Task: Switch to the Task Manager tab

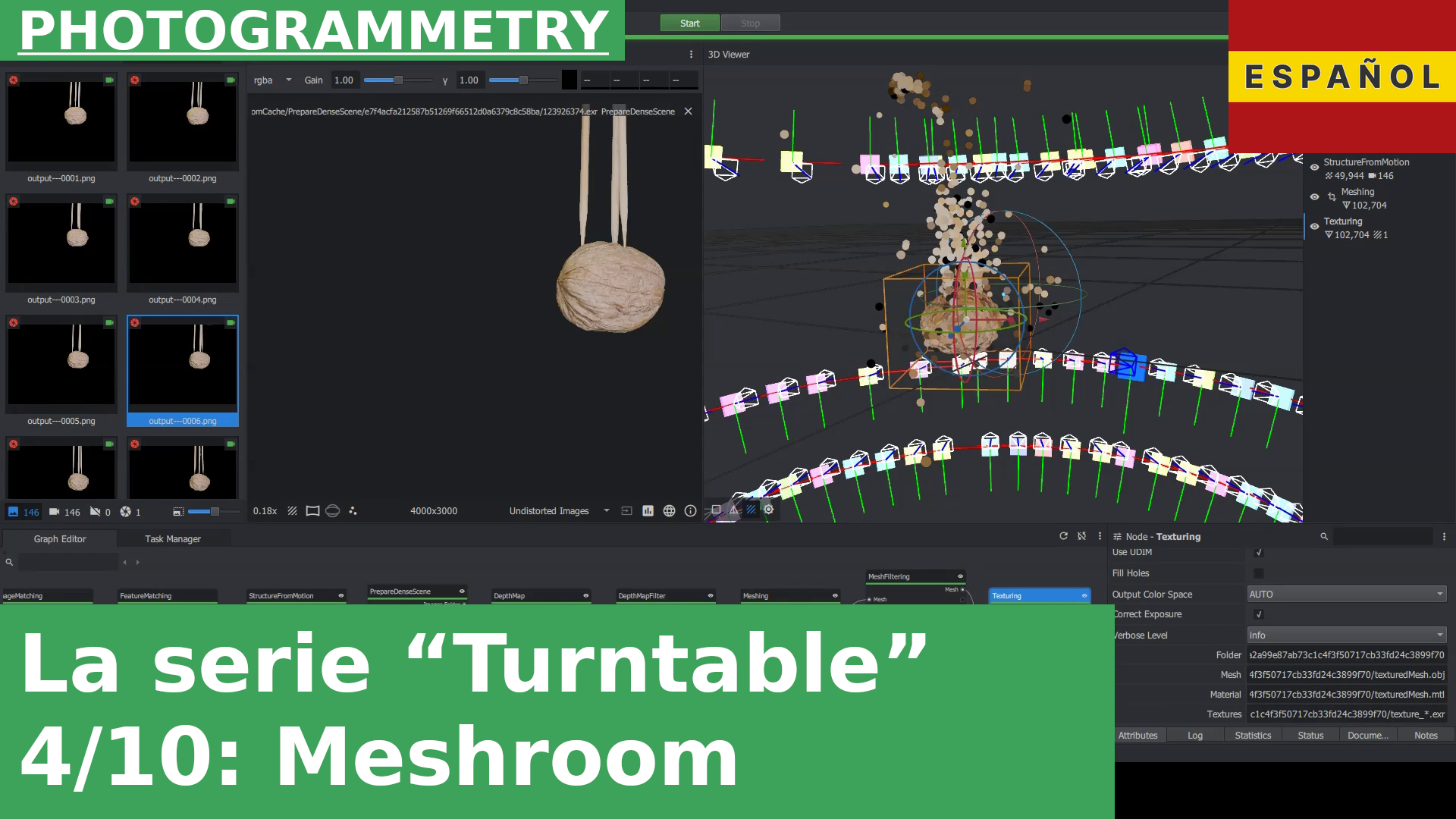Action: pos(173,539)
